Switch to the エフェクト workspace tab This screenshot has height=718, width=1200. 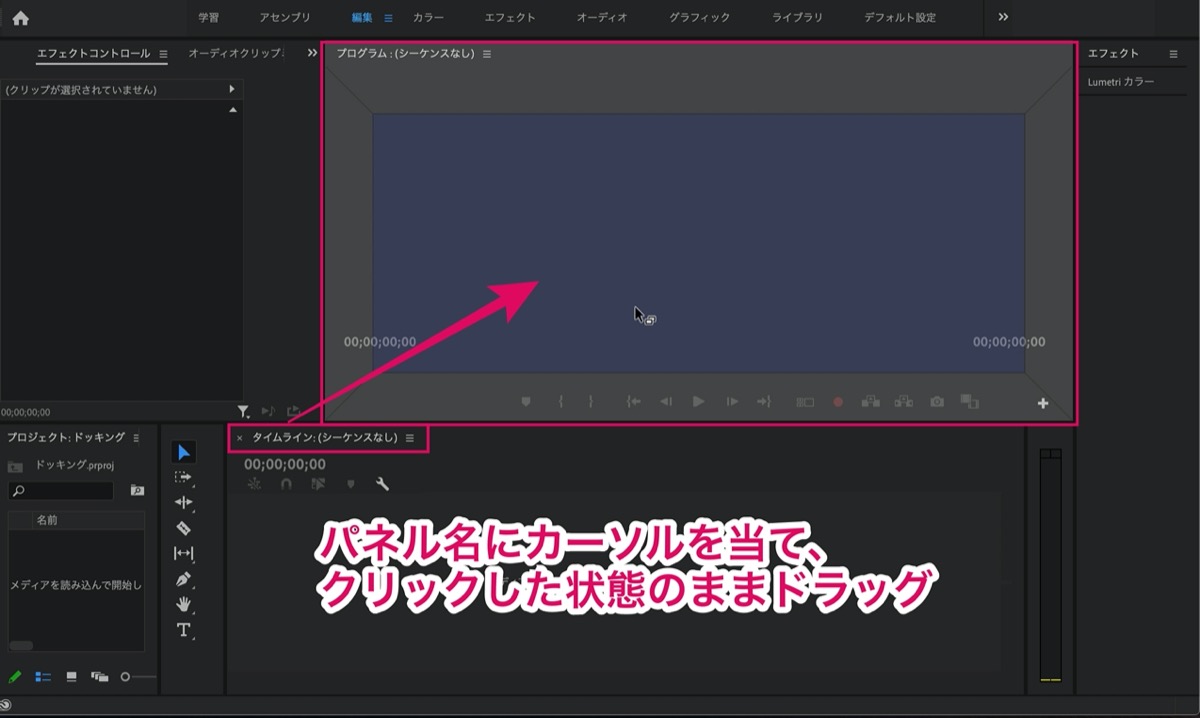point(510,18)
